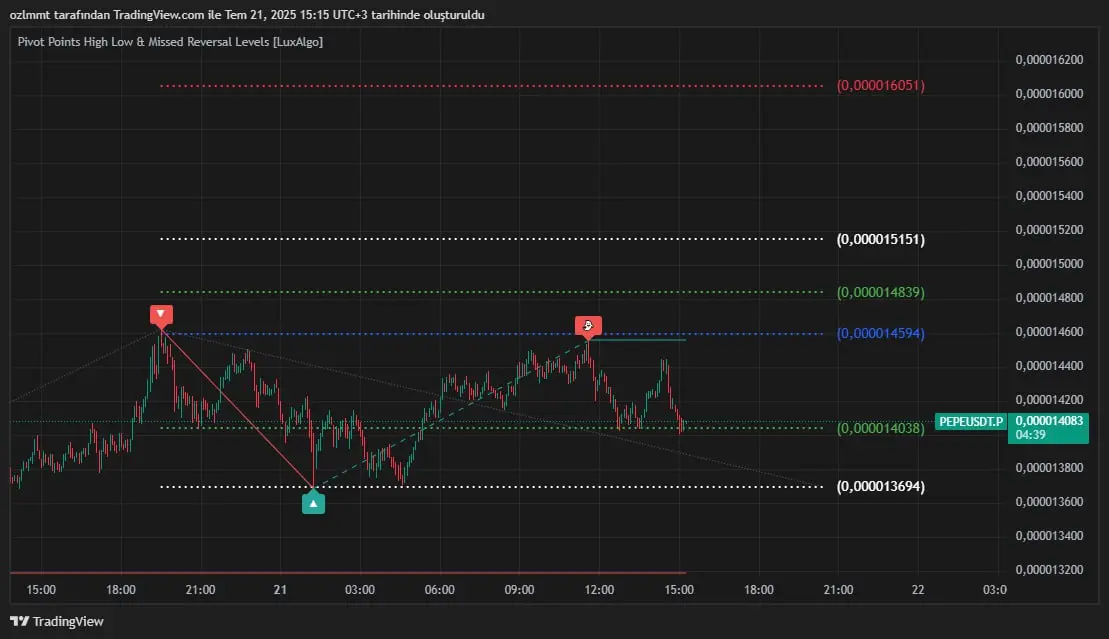Click the 15:00 time label at the axis start

[41, 589]
